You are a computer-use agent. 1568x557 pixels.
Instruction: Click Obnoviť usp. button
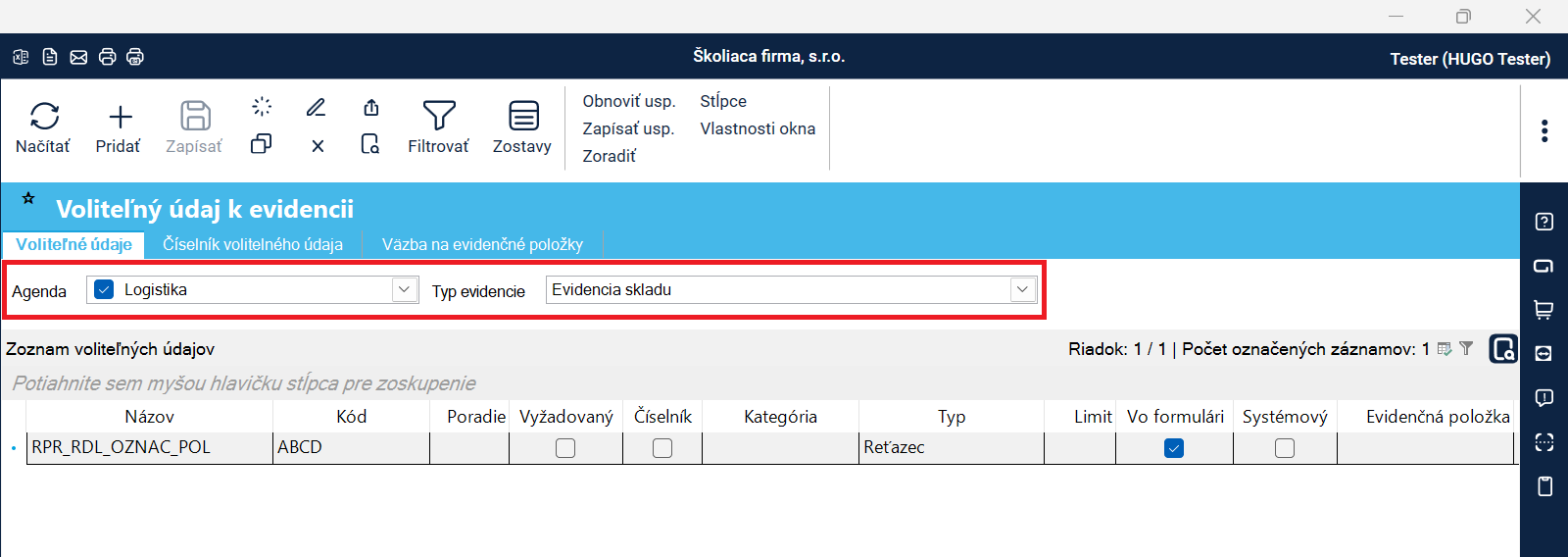(628, 101)
